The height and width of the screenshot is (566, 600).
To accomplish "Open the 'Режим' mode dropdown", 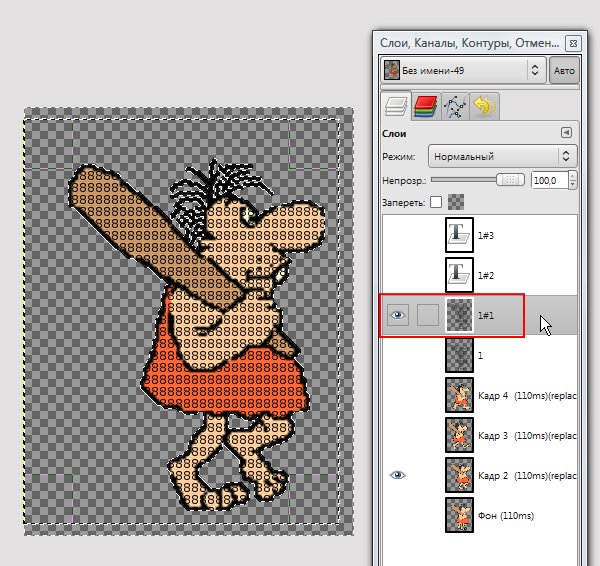I will click(x=502, y=156).
